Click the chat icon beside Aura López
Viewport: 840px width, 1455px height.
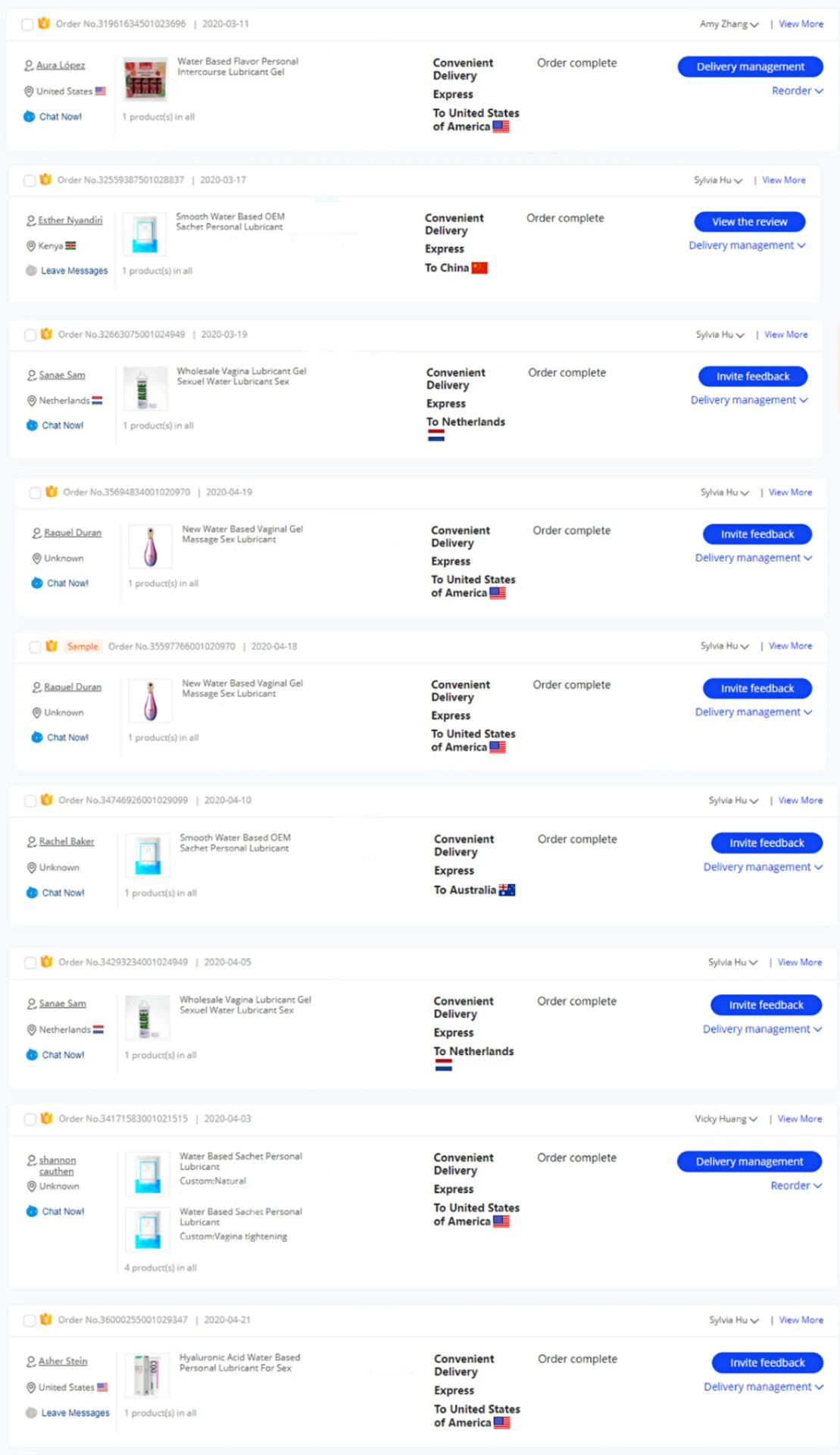coord(29,117)
